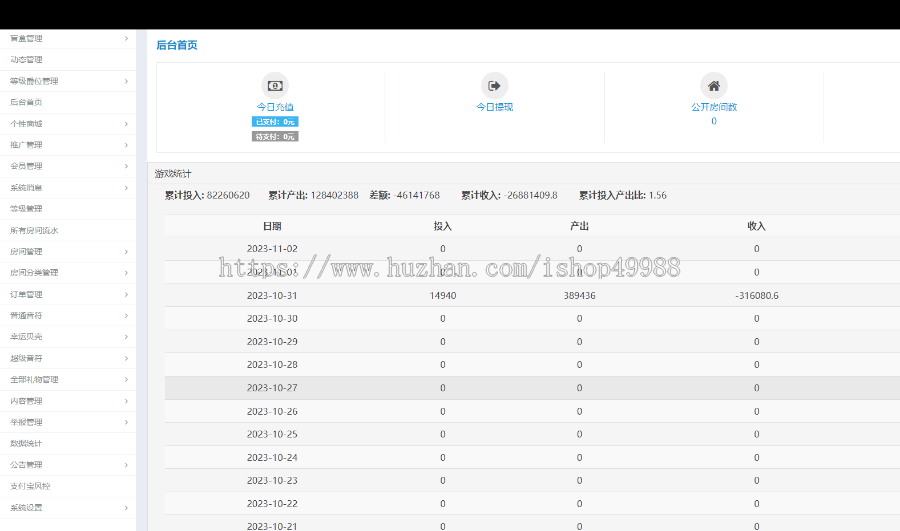Viewport: 900px width, 531px height.
Task: Expand the 个性商城 chevron
Action: 126,123
